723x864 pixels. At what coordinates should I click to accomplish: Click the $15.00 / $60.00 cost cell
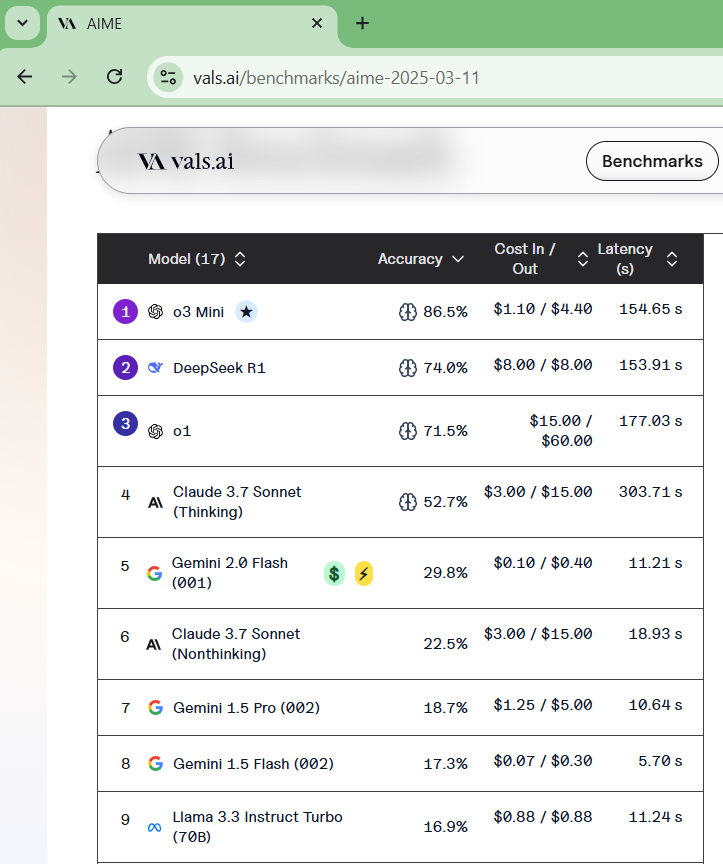(561, 431)
